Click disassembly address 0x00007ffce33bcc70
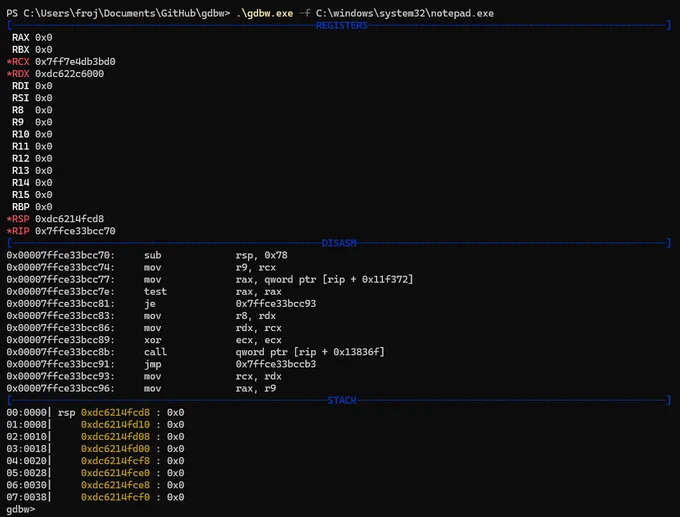 tap(60, 255)
